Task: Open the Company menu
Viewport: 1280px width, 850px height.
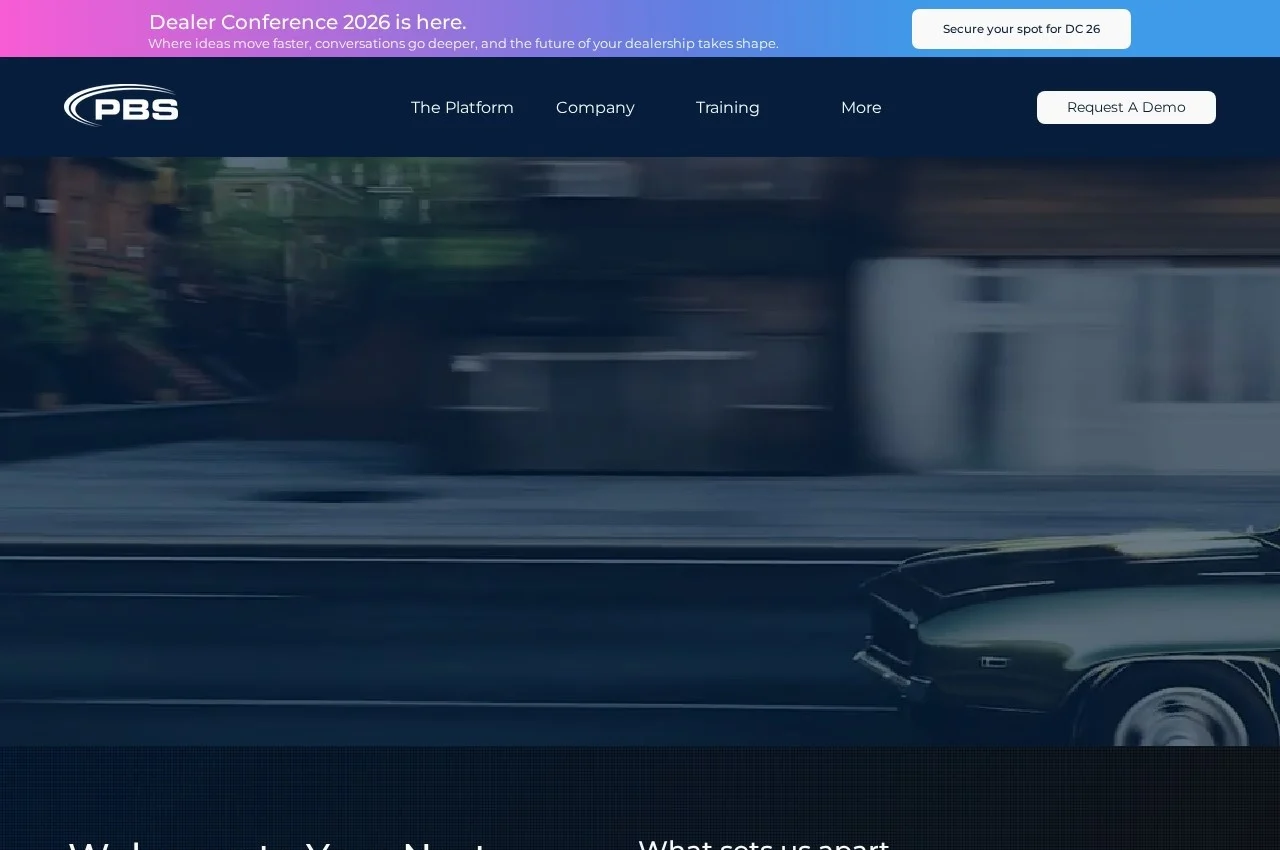Action: tap(595, 107)
